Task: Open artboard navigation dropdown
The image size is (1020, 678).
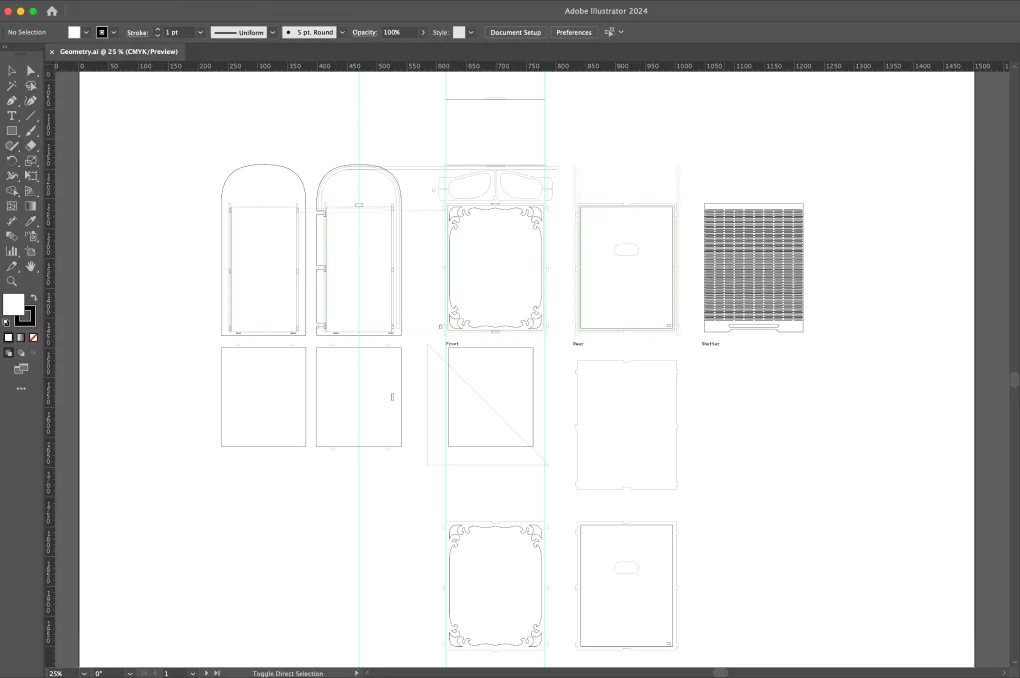Action: pos(193,673)
